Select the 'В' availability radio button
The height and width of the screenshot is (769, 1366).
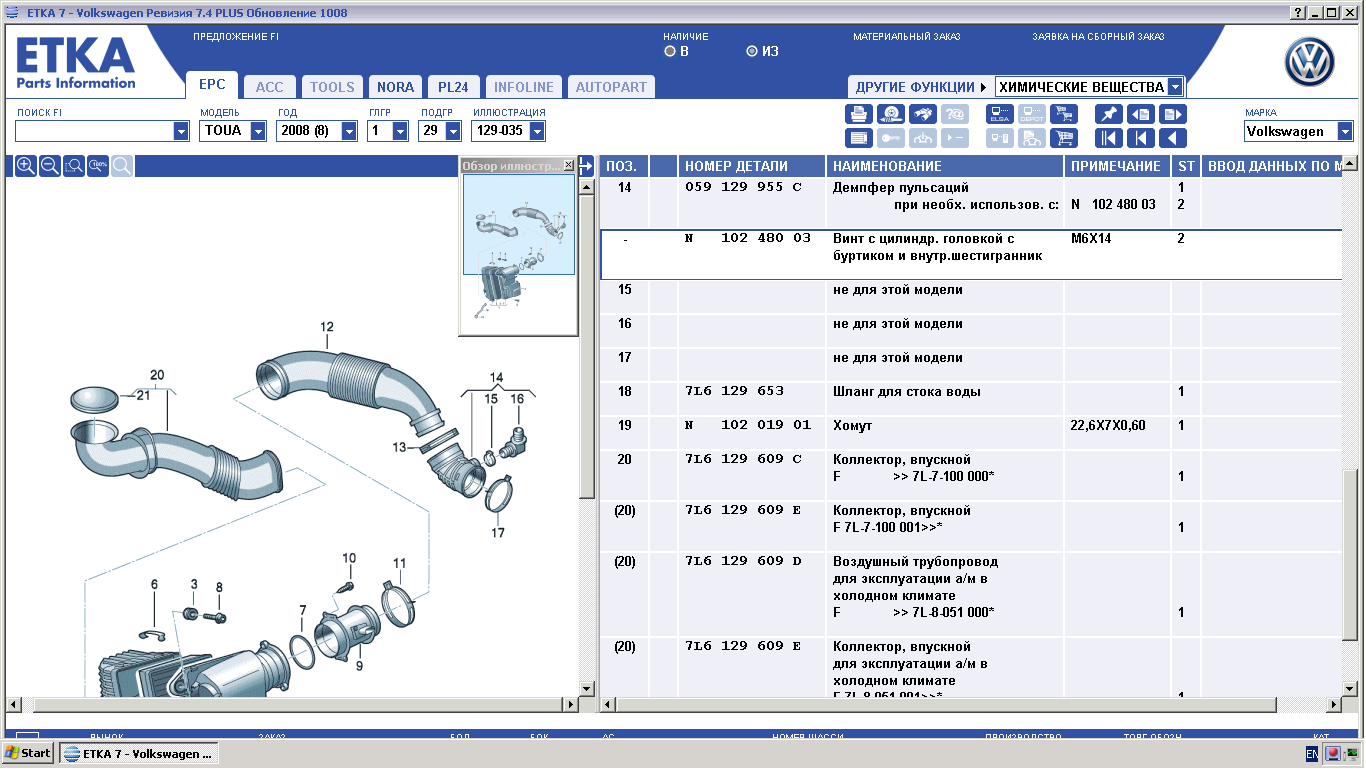point(670,51)
